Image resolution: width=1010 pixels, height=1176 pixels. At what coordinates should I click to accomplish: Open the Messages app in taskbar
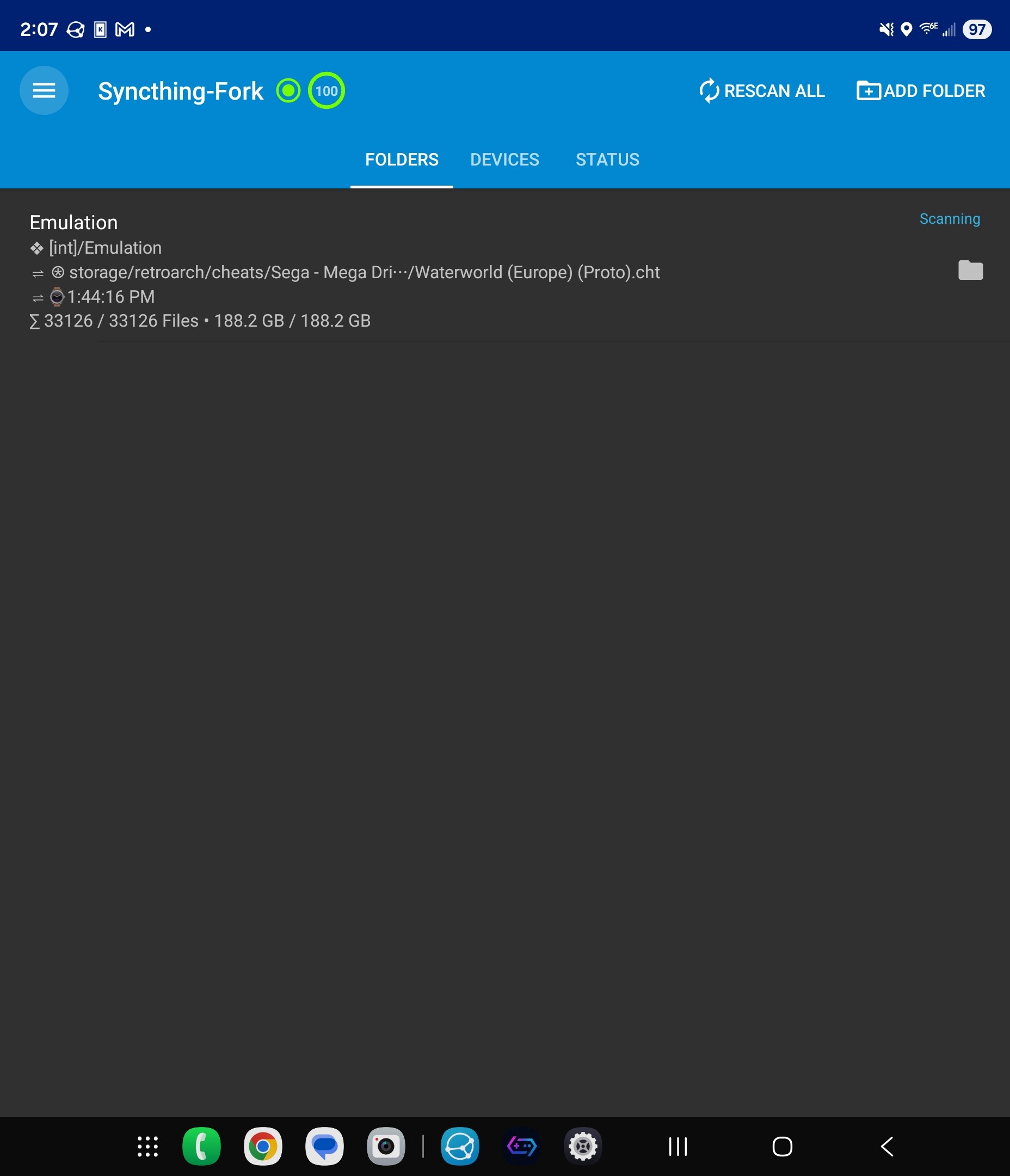[324, 1146]
